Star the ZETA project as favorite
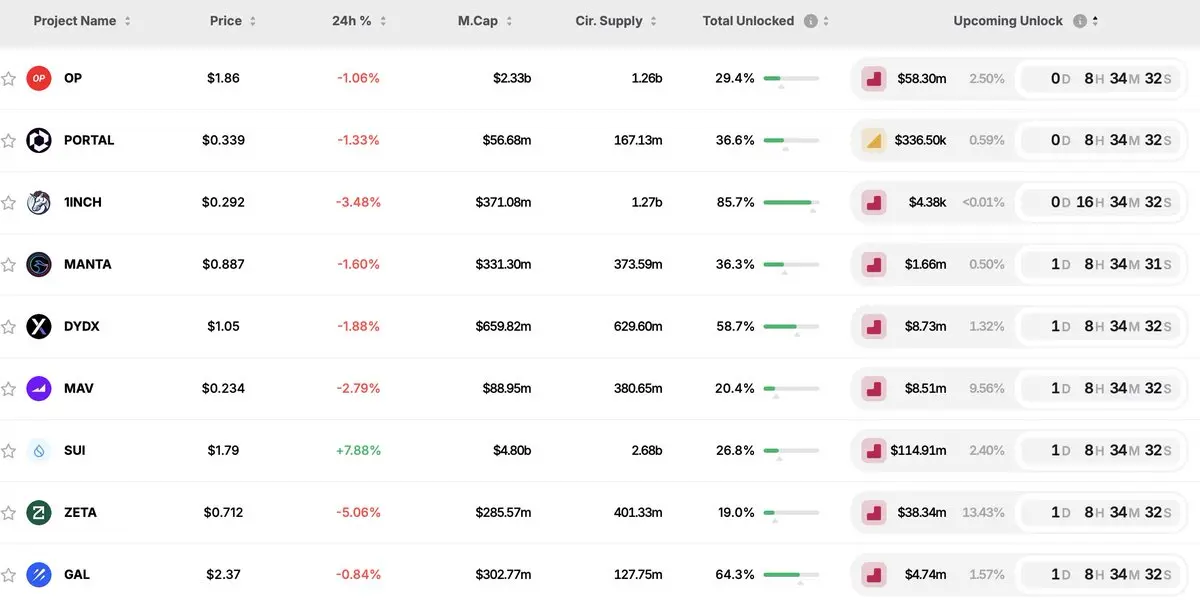Viewport: 1200px width, 600px height. tap(9, 512)
